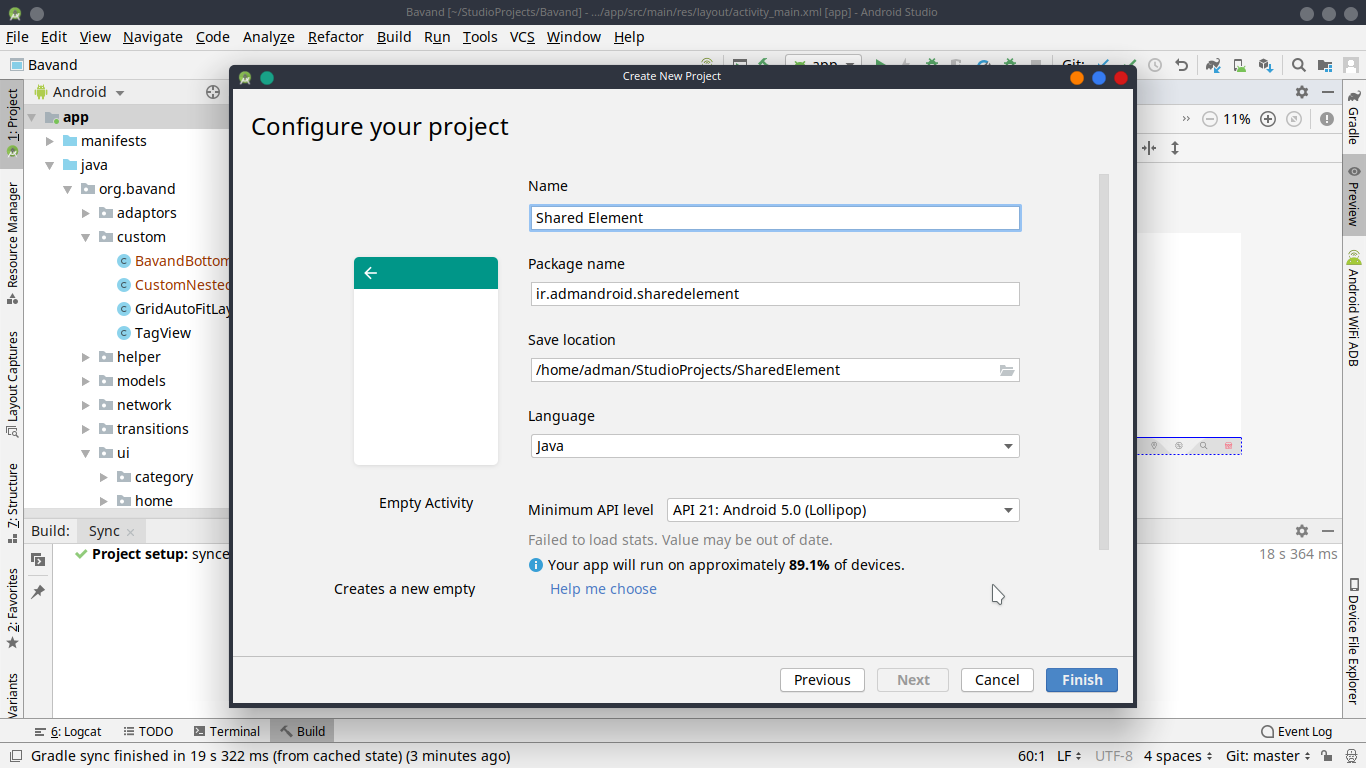Open Event Log tab
The image size is (1366, 768).
click(x=1296, y=732)
